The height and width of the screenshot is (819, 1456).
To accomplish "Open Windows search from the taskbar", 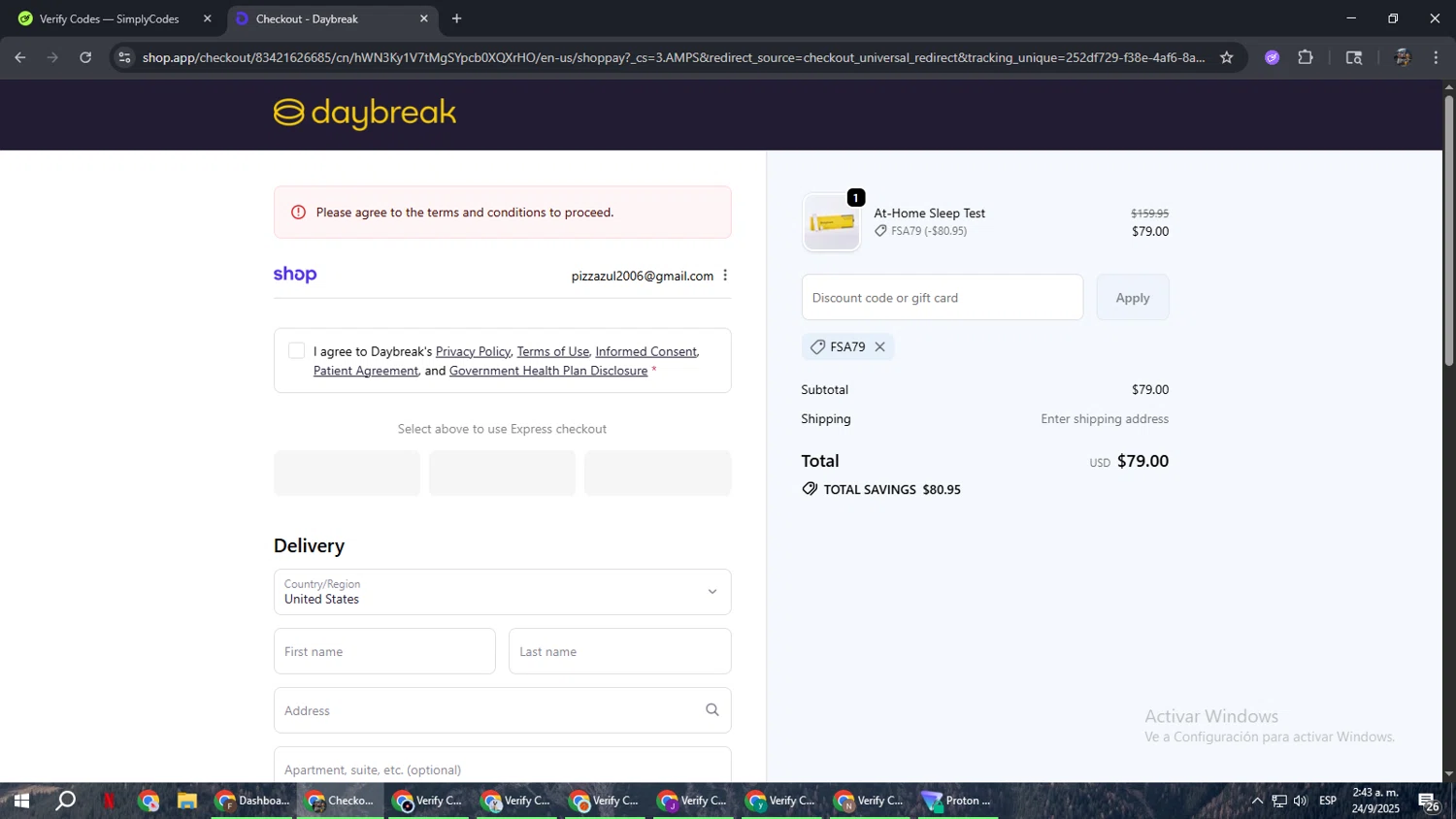I will 65,801.
